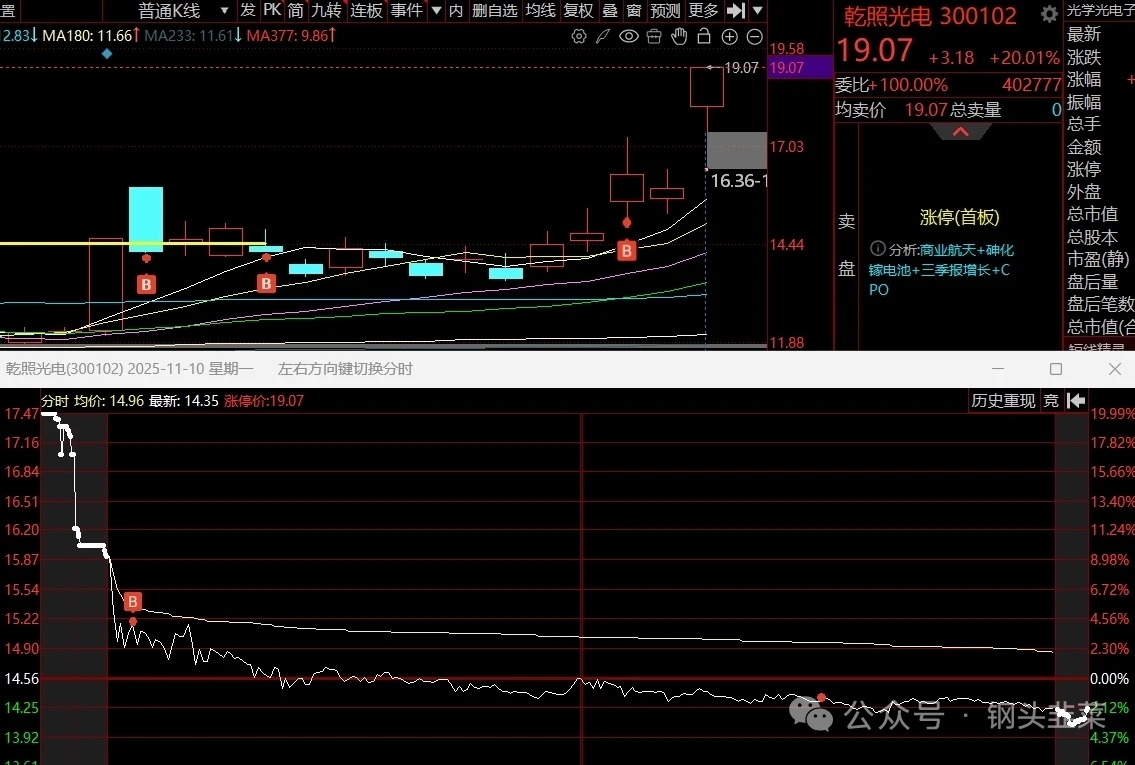Click the 402777 order volume value
Screen dimensions: 1135x765
pos(1031,85)
